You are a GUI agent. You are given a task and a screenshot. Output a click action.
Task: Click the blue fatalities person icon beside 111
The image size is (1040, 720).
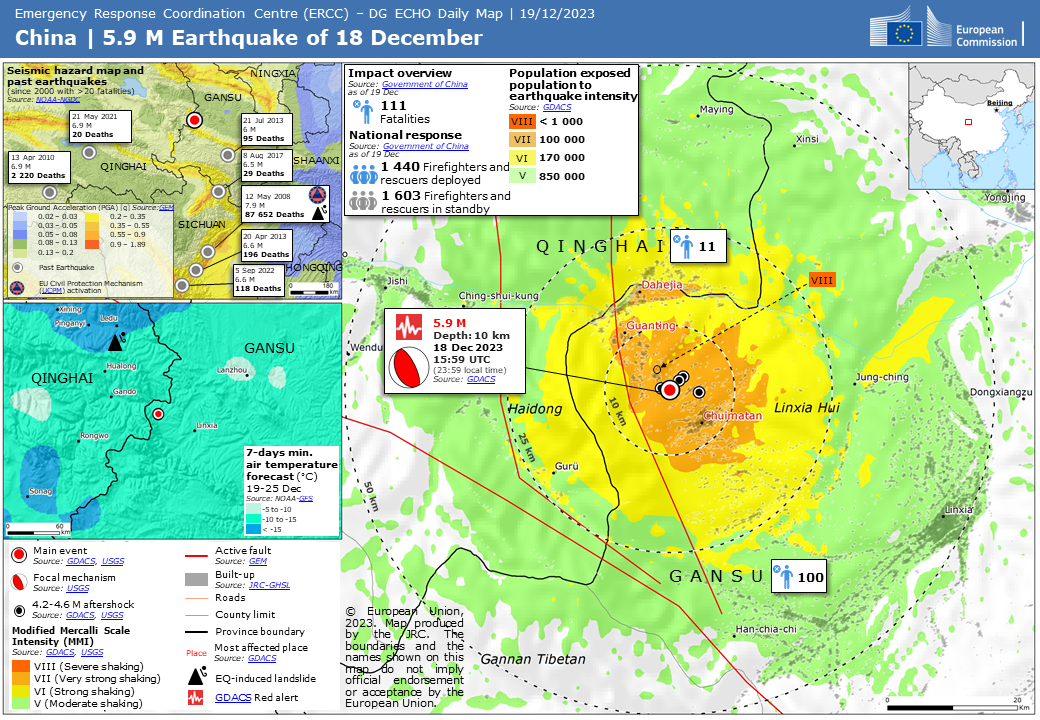click(x=363, y=110)
